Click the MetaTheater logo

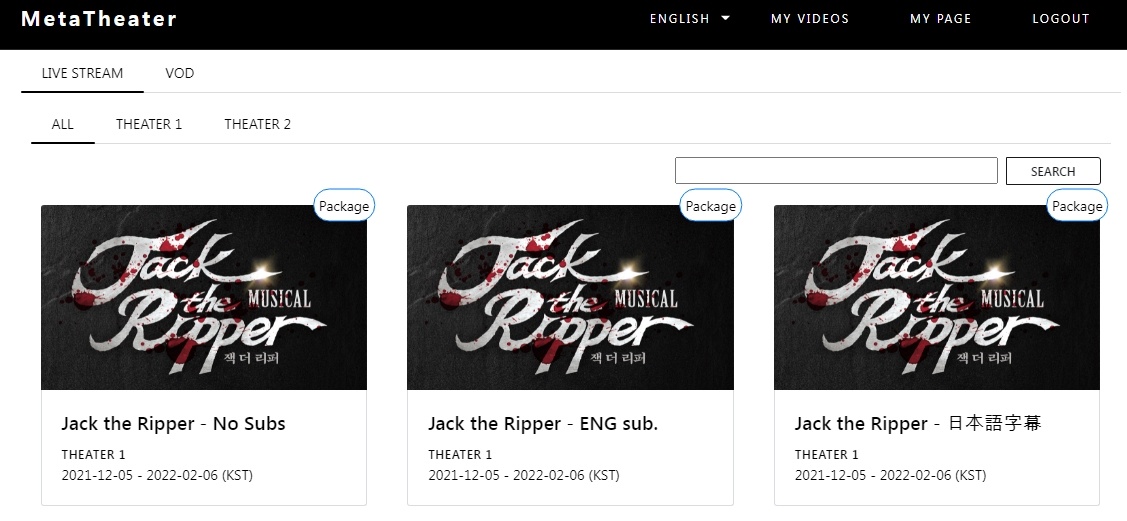[x=98, y=19]
